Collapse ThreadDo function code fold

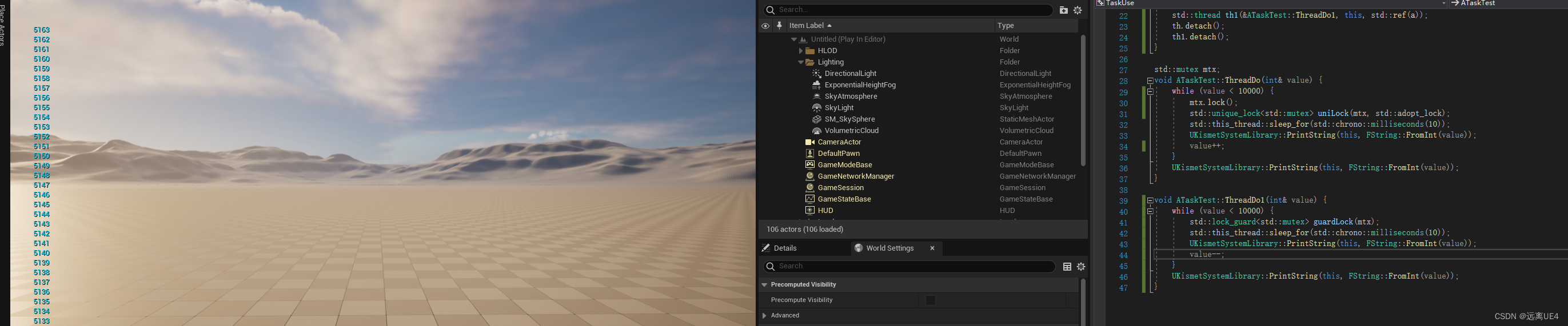1150,81
